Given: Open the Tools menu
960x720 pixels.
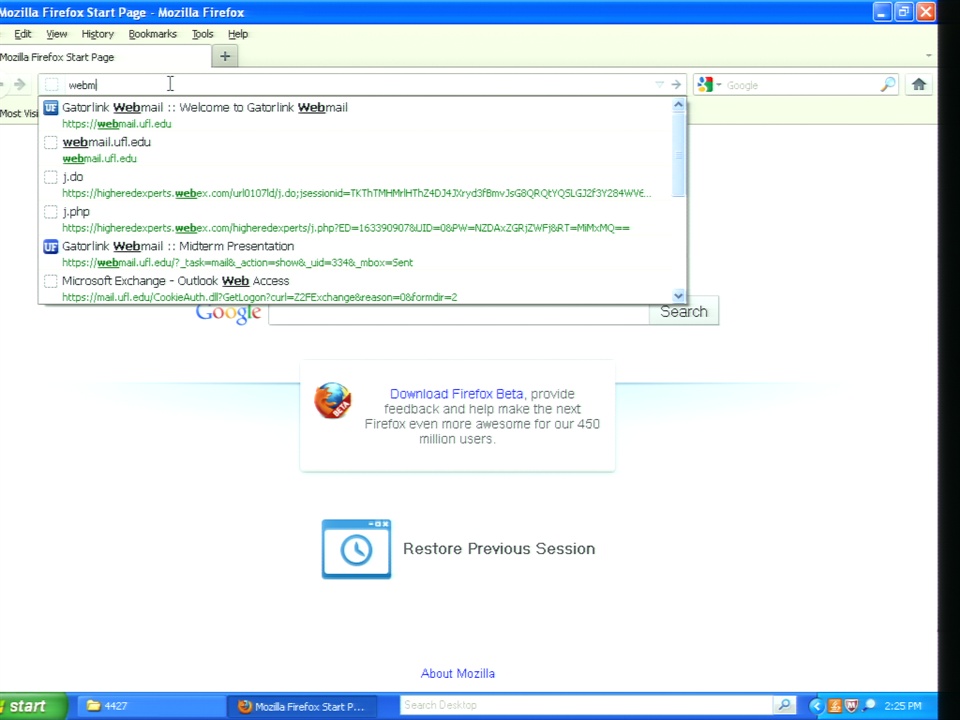Looking at the screenshot, I should coord(202,34).
